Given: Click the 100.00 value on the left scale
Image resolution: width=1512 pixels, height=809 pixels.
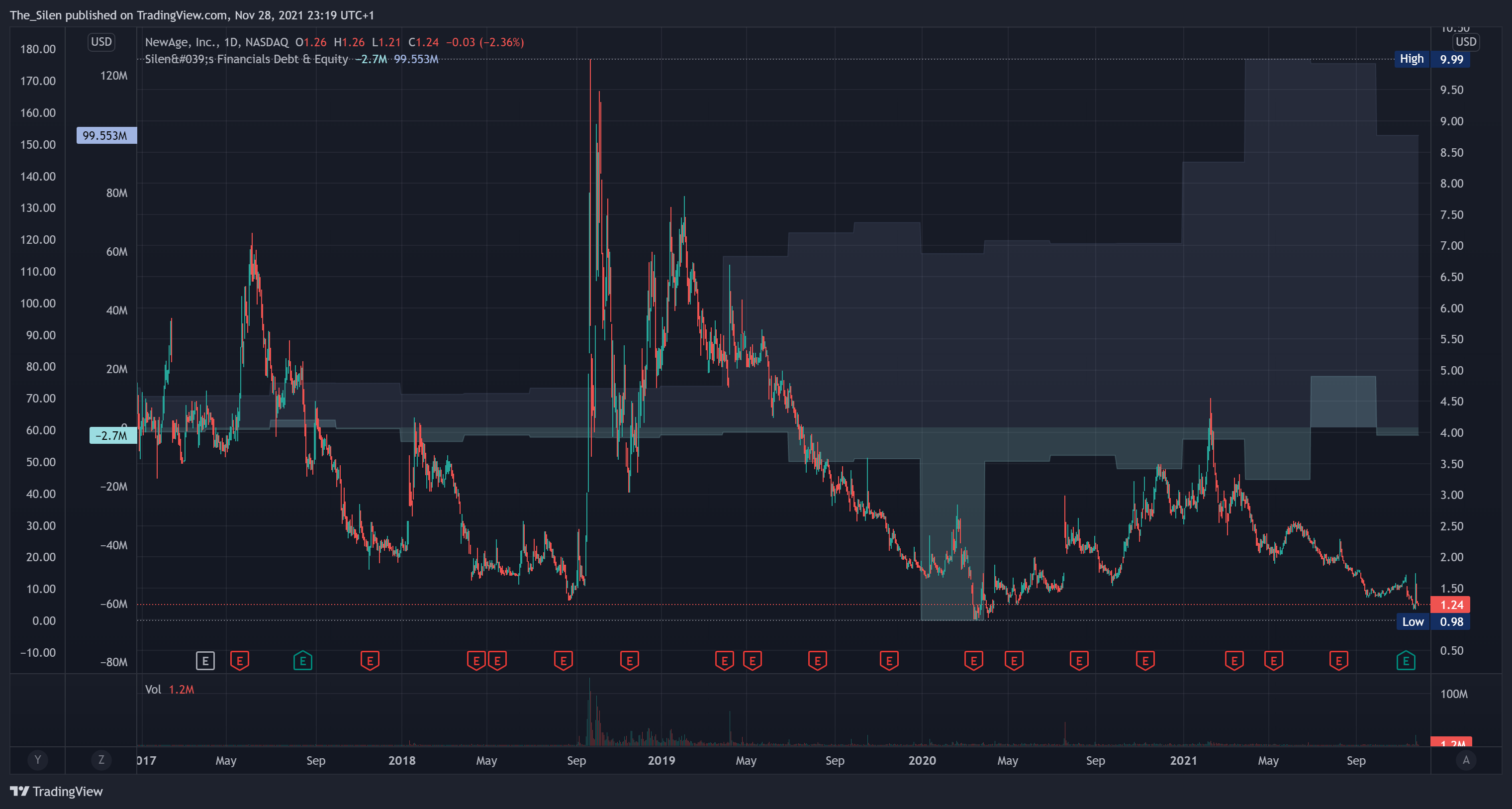Looking at the screenshot, I should click(x=38, y=303).
